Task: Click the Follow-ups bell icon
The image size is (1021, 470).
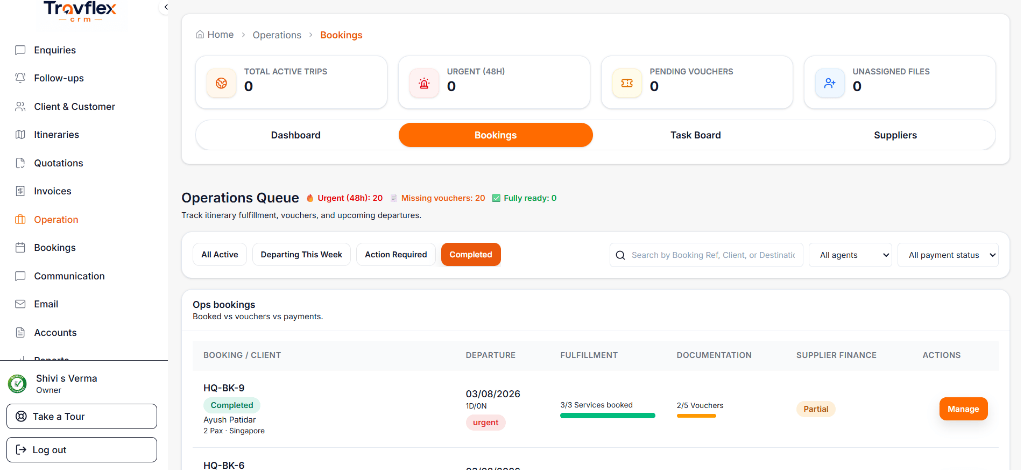Action: (20, 78)
